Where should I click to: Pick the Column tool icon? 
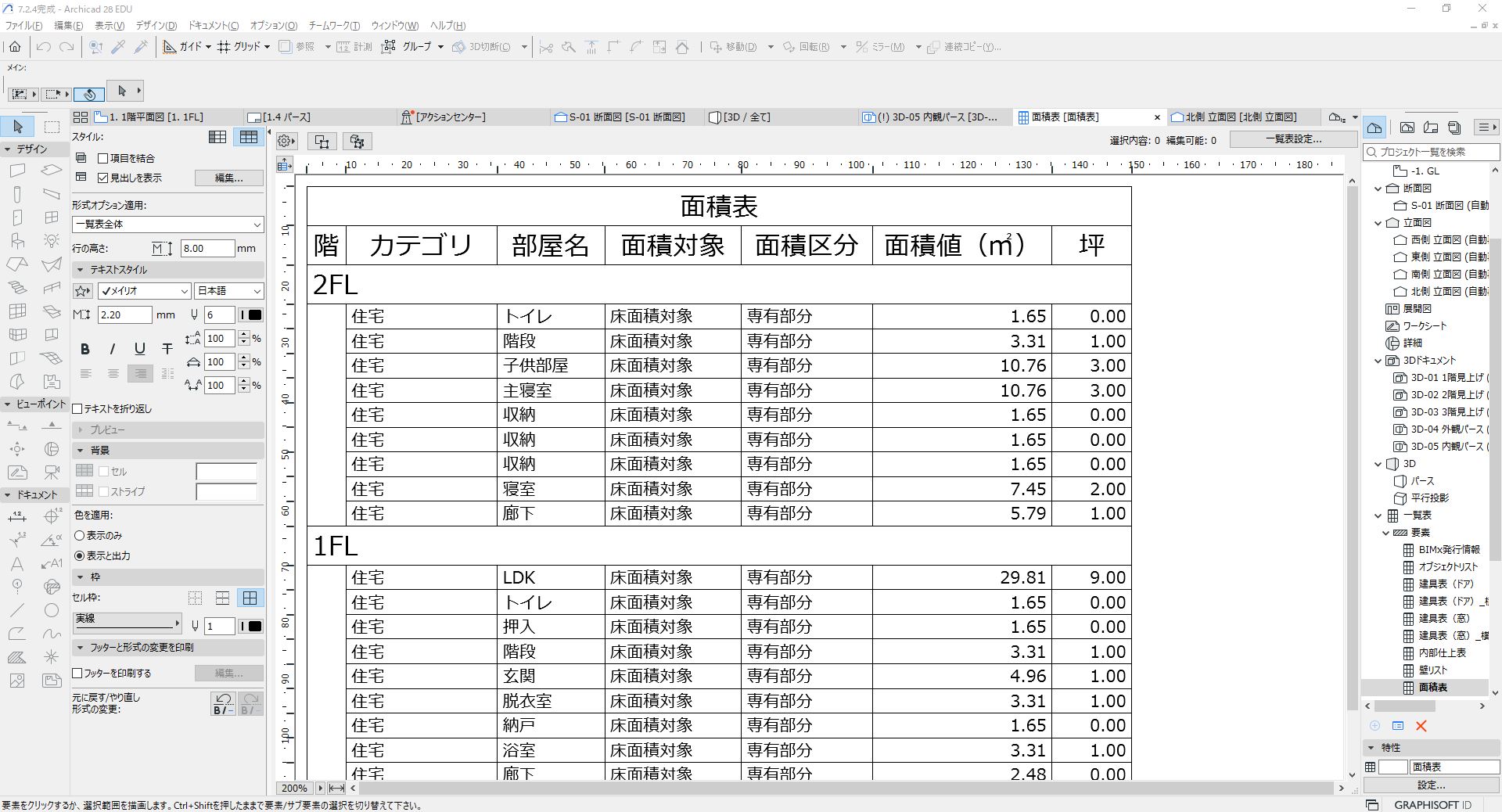pos(17,194)
